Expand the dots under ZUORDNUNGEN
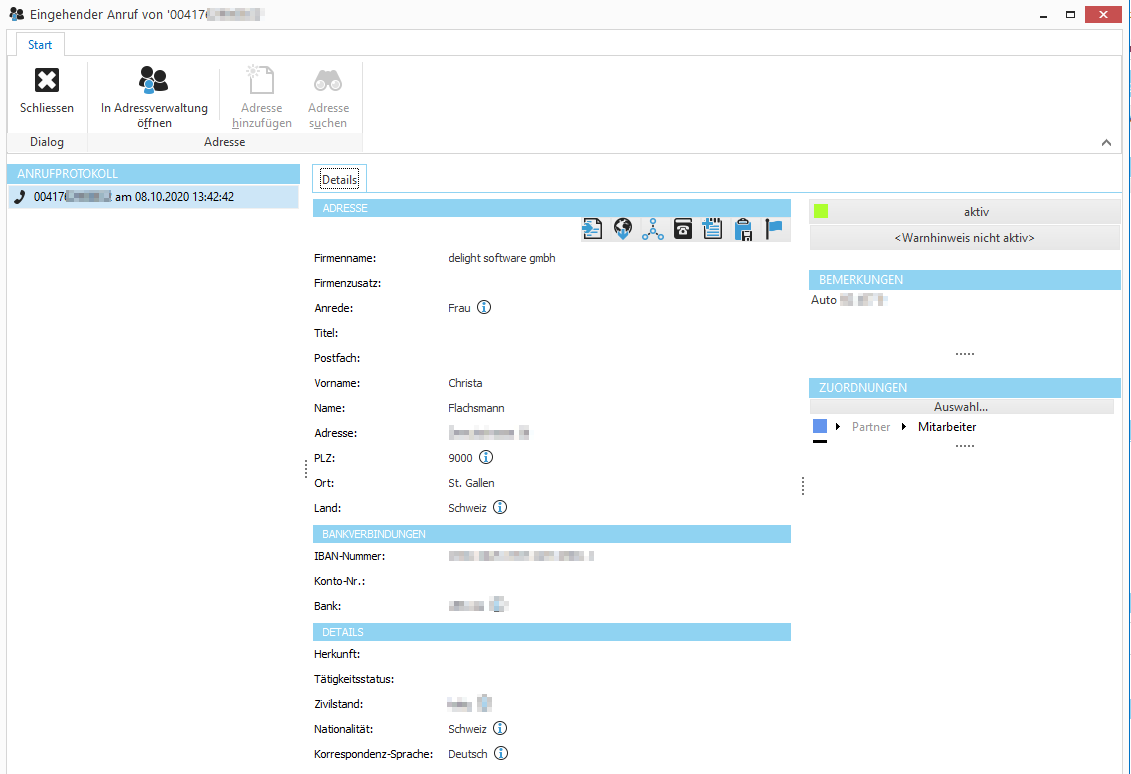 [964, 443]
